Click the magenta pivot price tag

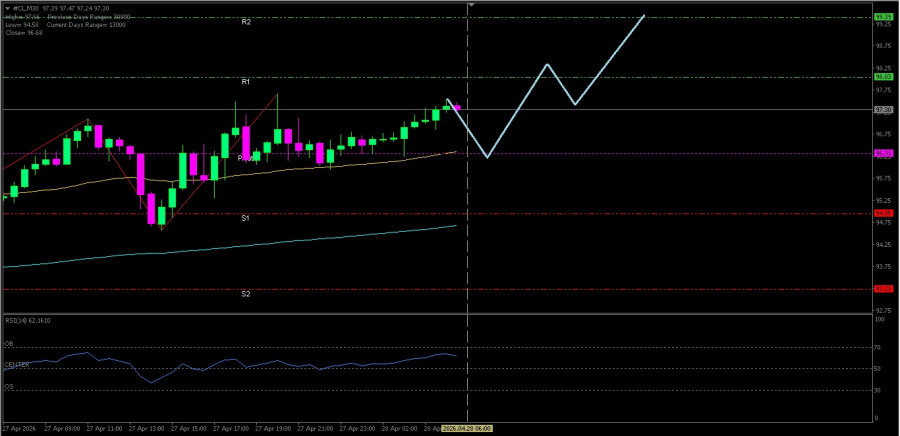883,153
